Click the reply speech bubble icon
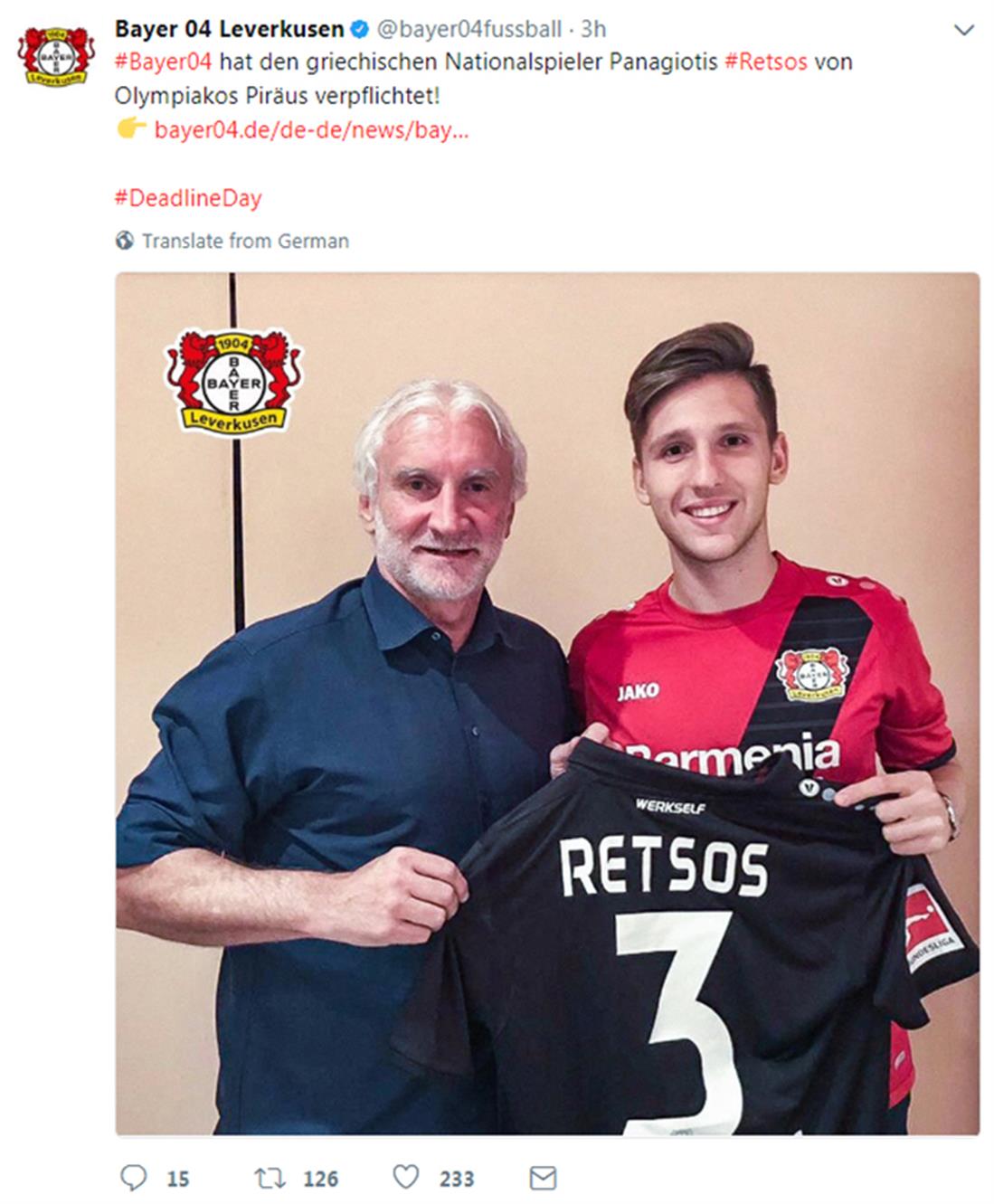 point(134,1177)
